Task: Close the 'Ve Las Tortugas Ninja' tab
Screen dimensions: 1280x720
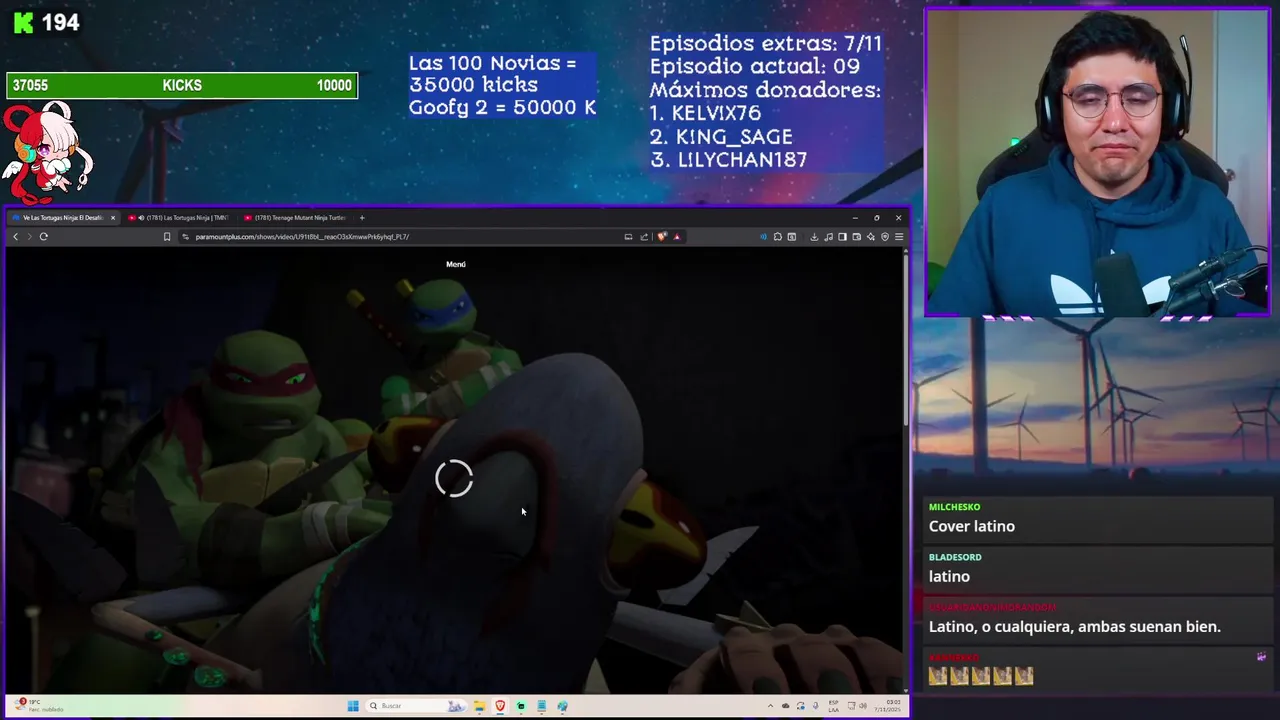Action: [x=112, y=217]
